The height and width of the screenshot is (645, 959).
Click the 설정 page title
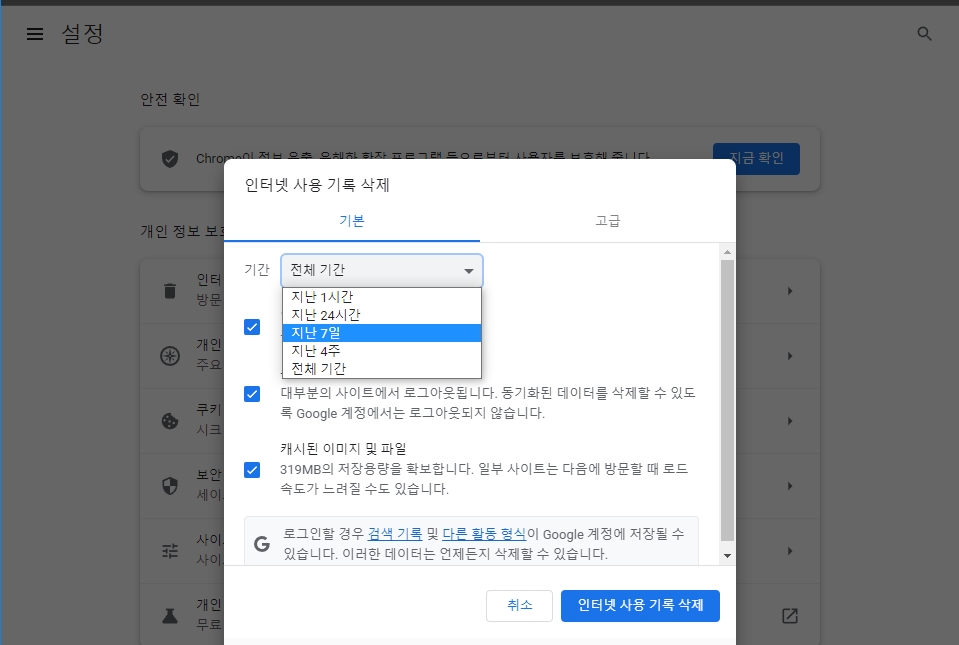[83, 34]
